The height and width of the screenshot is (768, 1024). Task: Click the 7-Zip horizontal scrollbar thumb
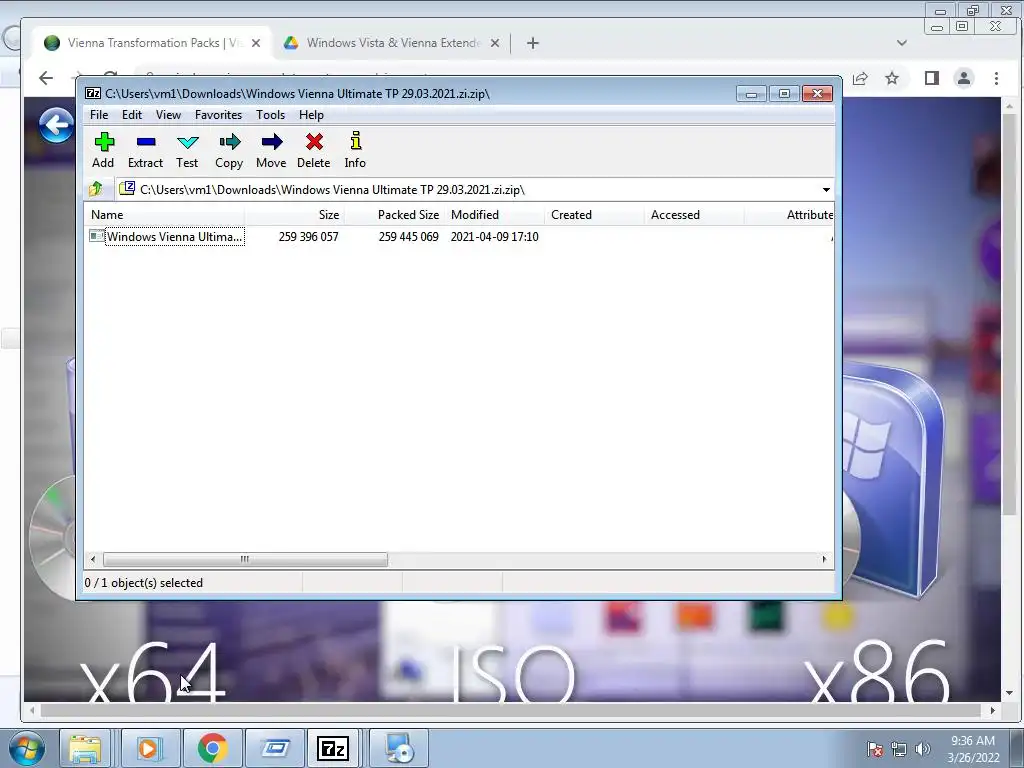click(245, 560)
